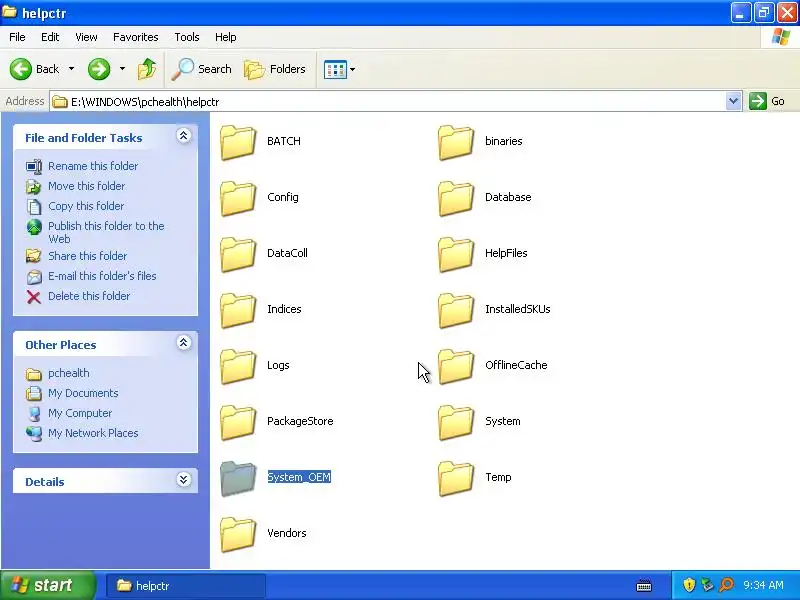800x600 pixels.
Task: Click the 9:34 AM clock
Action: pos(763,585)
